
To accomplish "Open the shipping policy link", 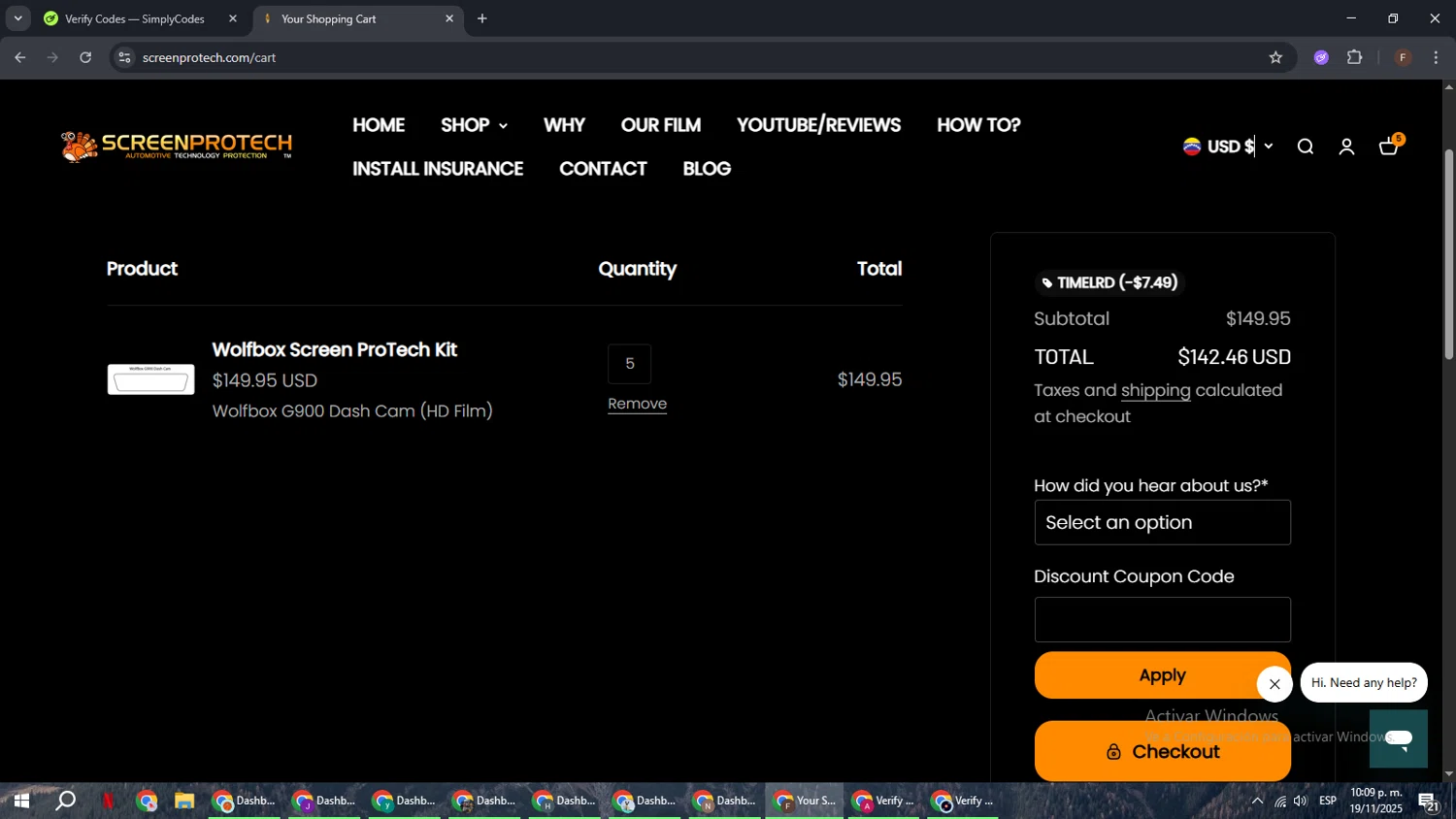I will (1155, 390).
